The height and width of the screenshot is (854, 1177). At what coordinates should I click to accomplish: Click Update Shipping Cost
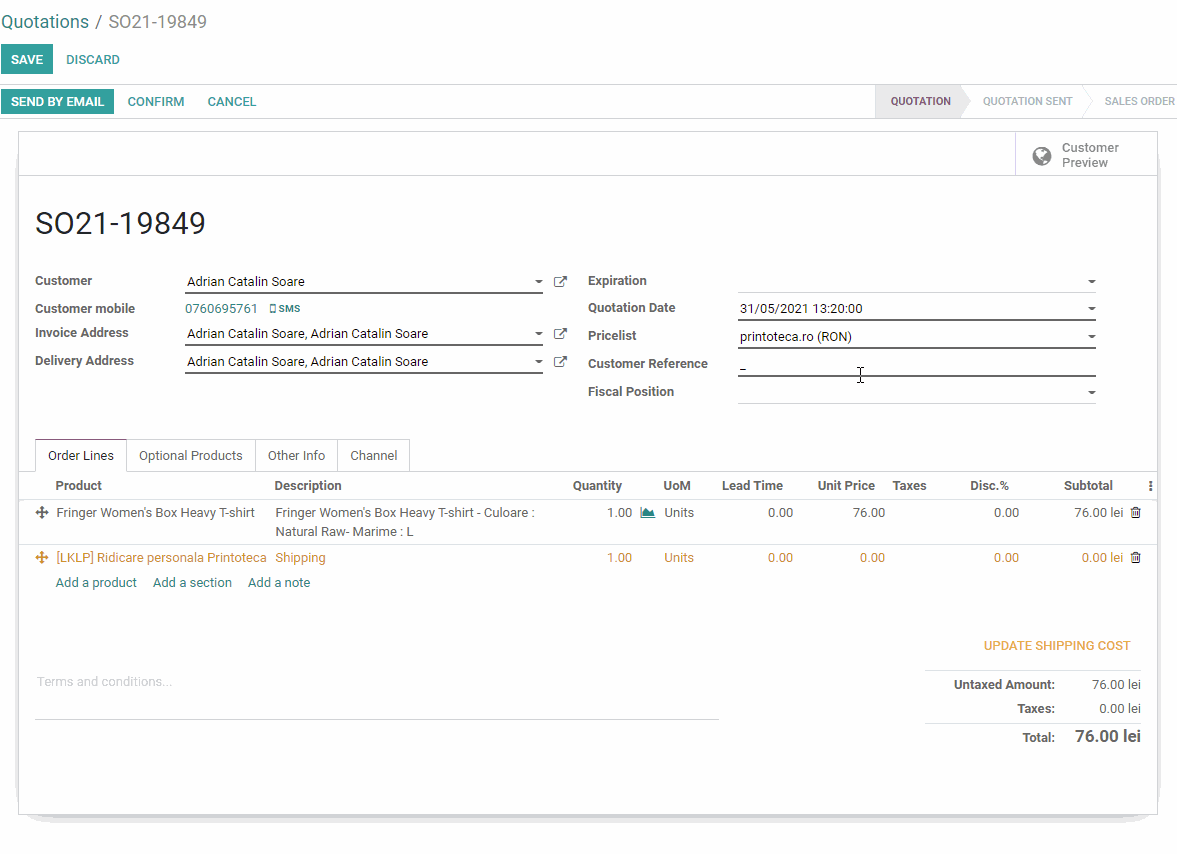(1057, 646)
